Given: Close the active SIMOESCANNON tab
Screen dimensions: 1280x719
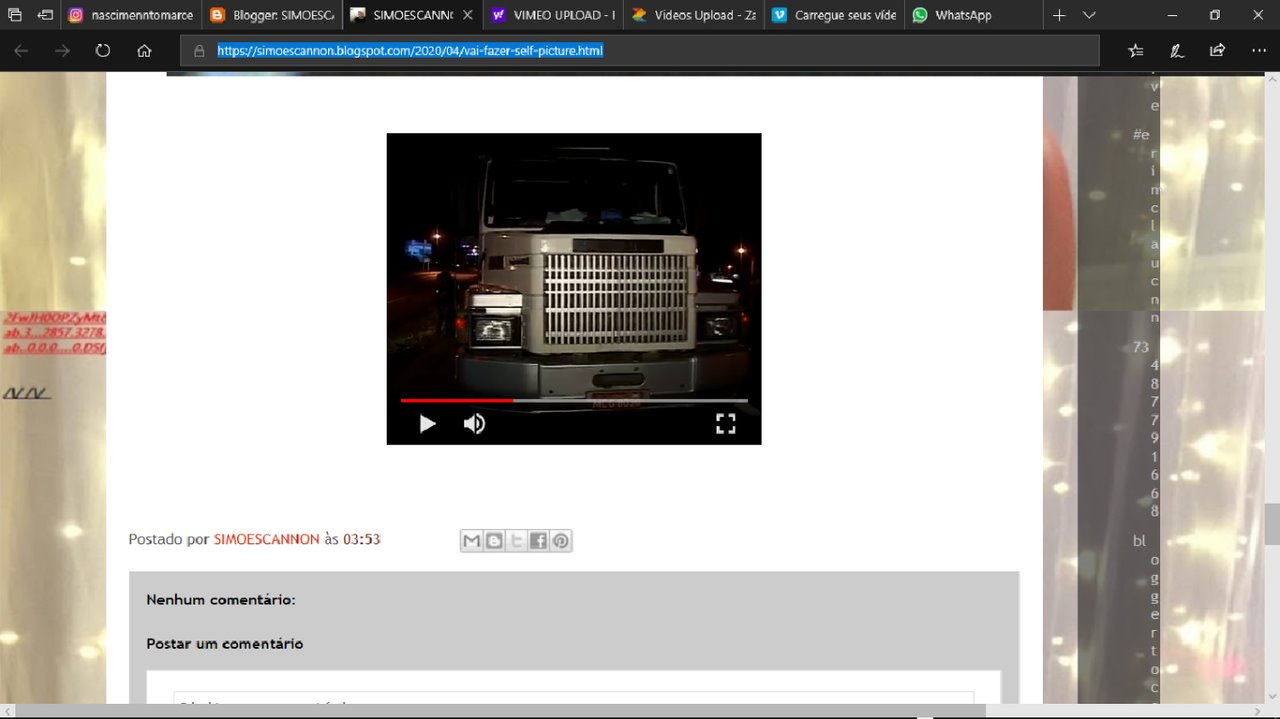Looking at the screenshot, I should pos(467,15).
